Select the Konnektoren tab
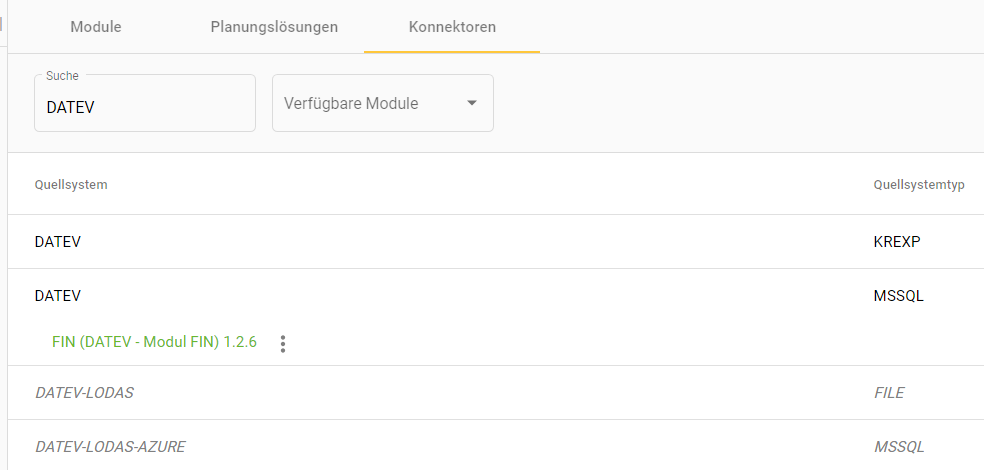This screenshot has width=984, height=470. [452, 27]
